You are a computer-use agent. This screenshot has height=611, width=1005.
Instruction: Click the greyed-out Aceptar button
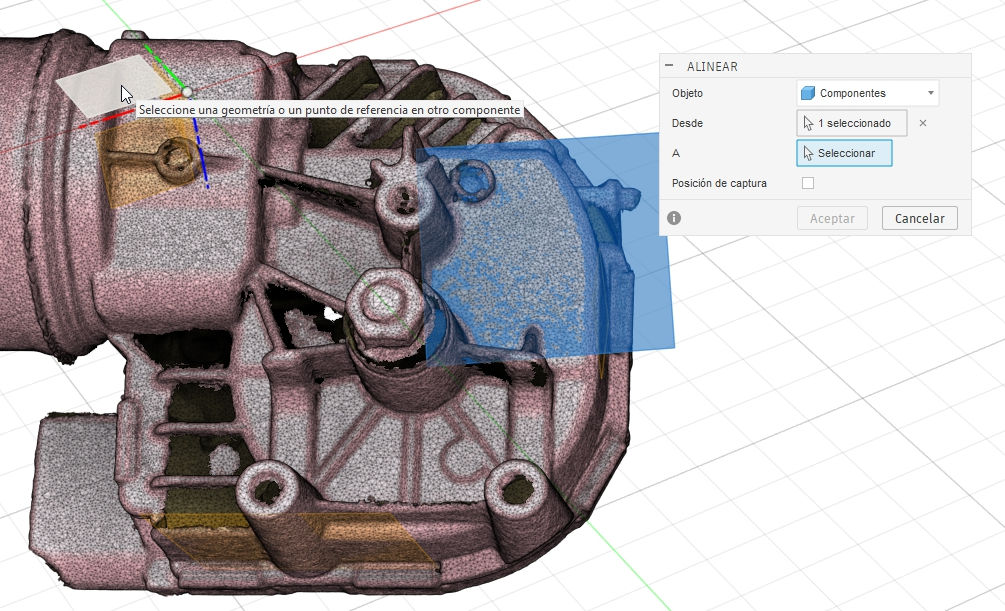click(x=832, y=218)
